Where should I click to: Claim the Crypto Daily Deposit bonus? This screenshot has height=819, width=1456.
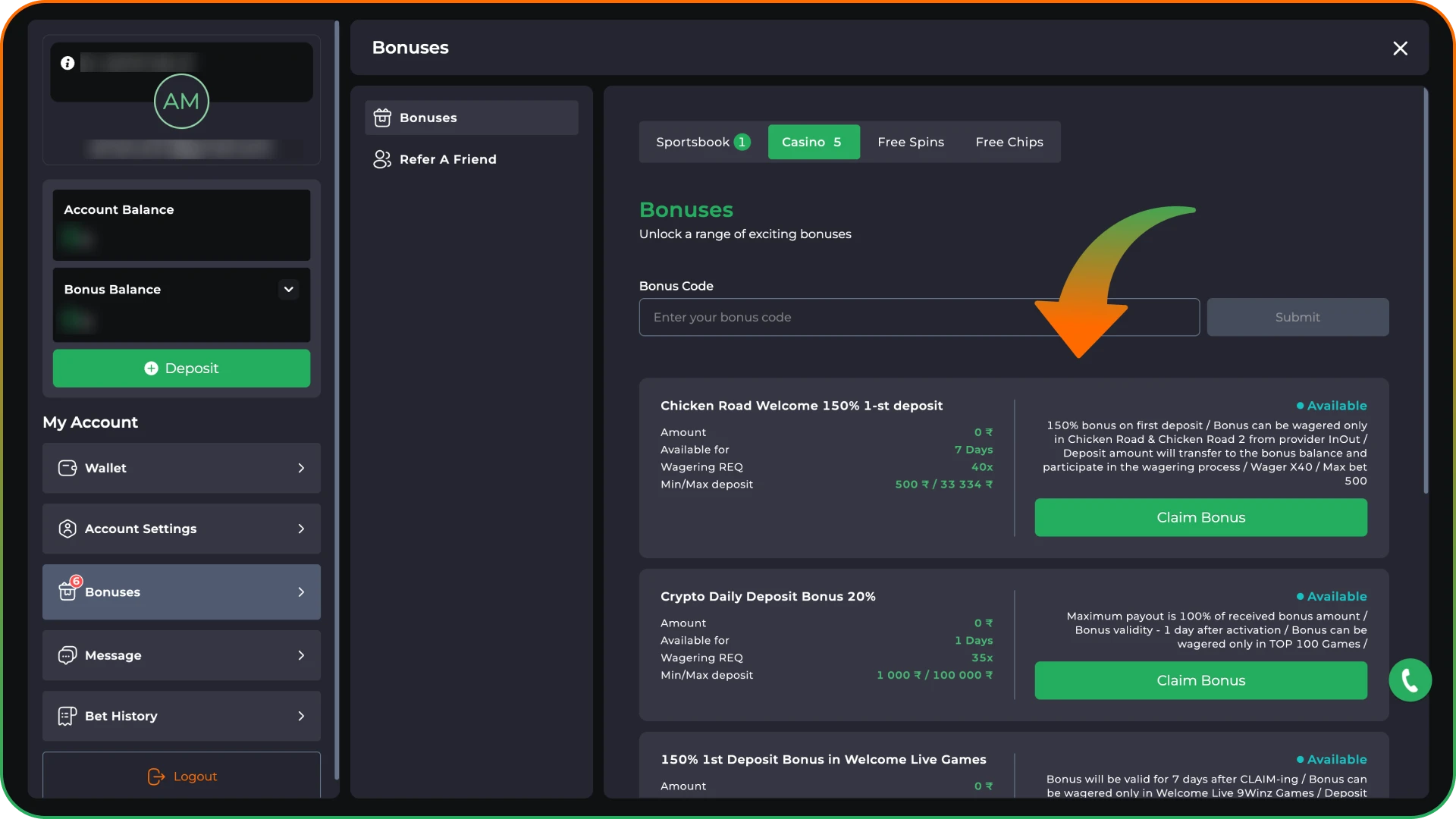tap(1200, 680)
